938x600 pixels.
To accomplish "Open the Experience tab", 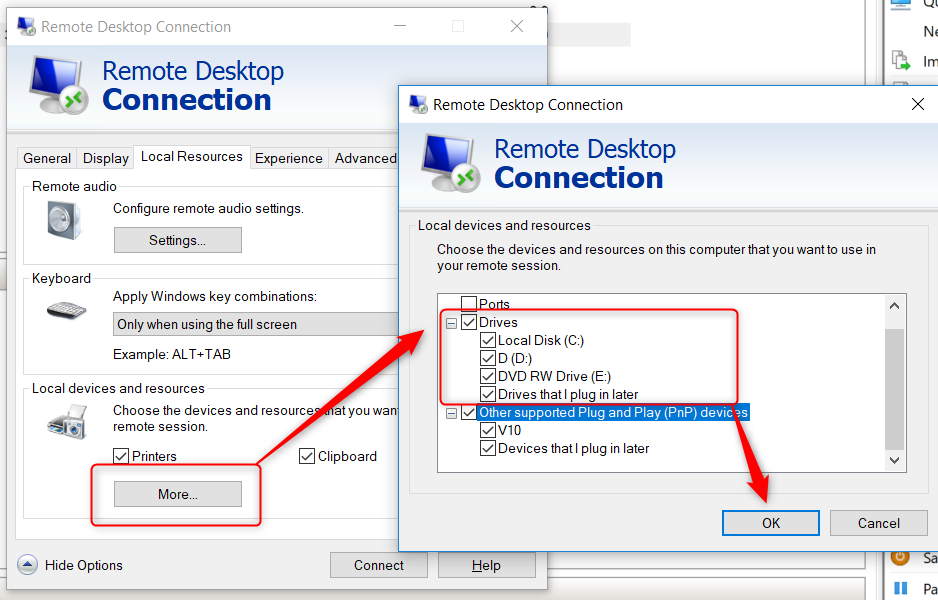I will coord(288,158).
